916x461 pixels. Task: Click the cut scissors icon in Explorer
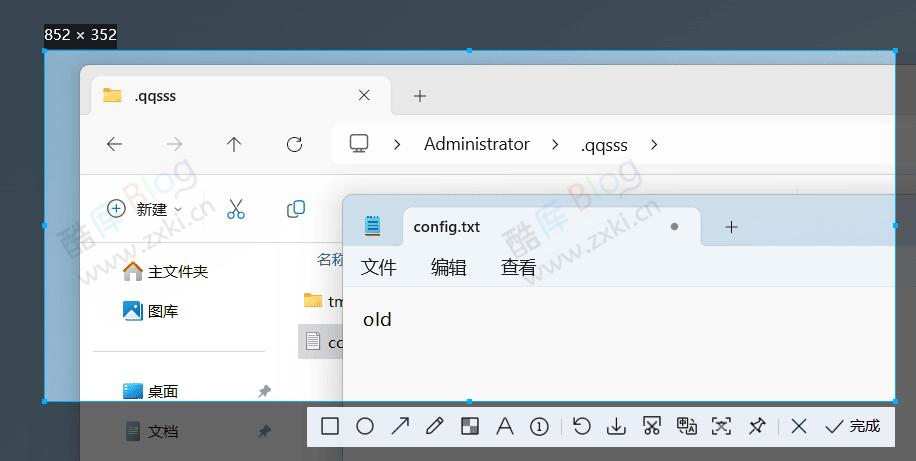[236, 209]
